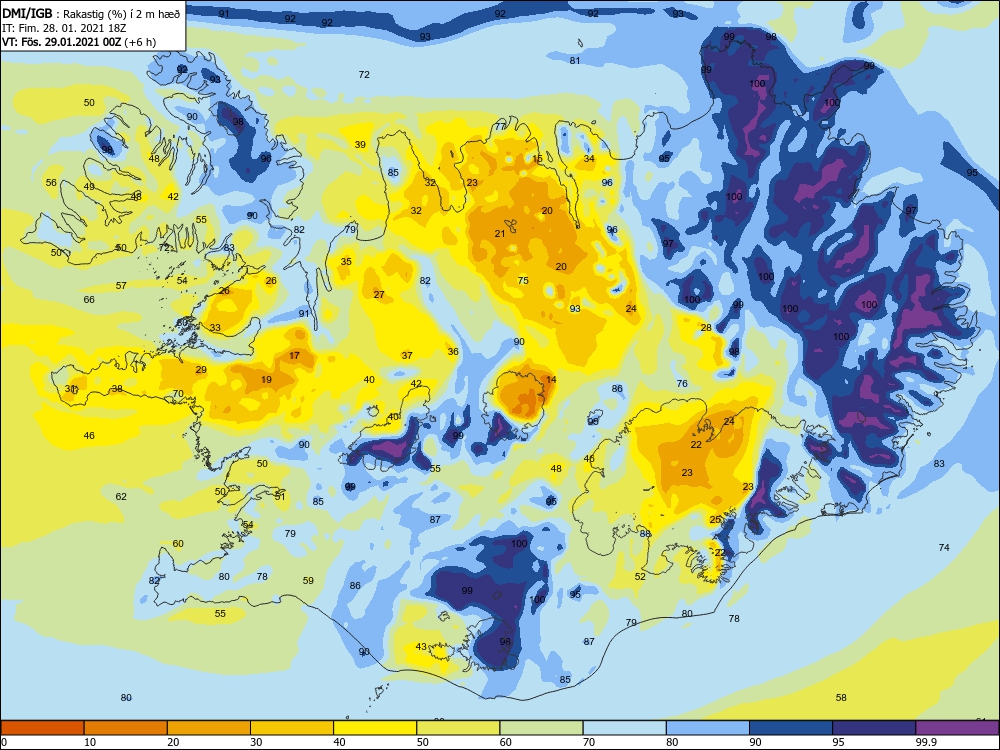Click the 60–70 pale green legend swatch

point(541,728)
